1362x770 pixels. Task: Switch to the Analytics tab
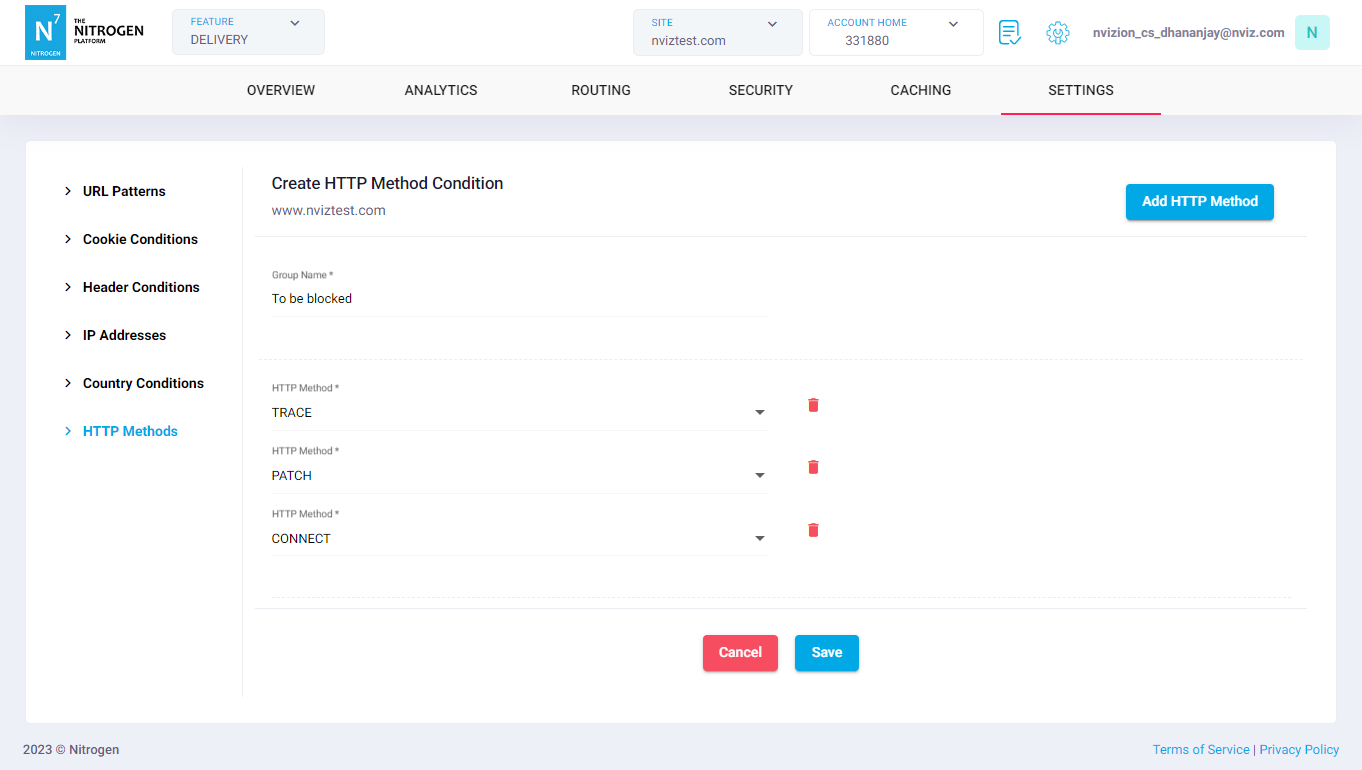(441, 90)
